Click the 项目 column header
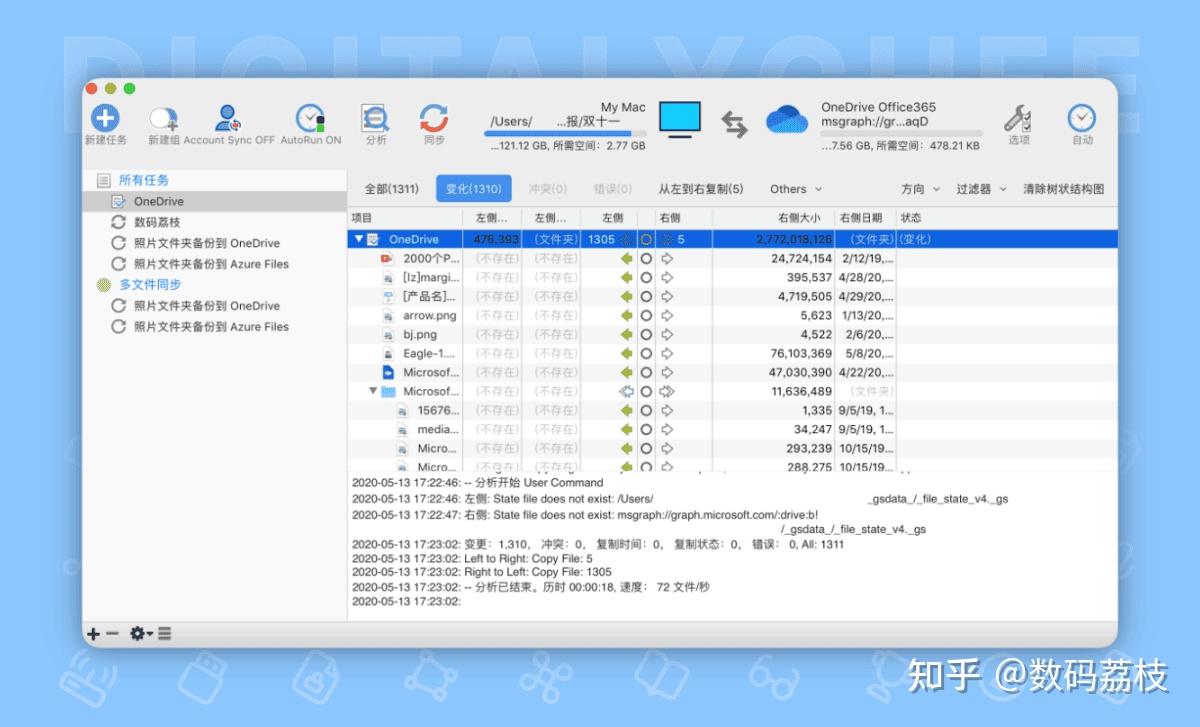Image resolution: width=1200 pixels, height=727 pixels. click(x=405, y=218)
